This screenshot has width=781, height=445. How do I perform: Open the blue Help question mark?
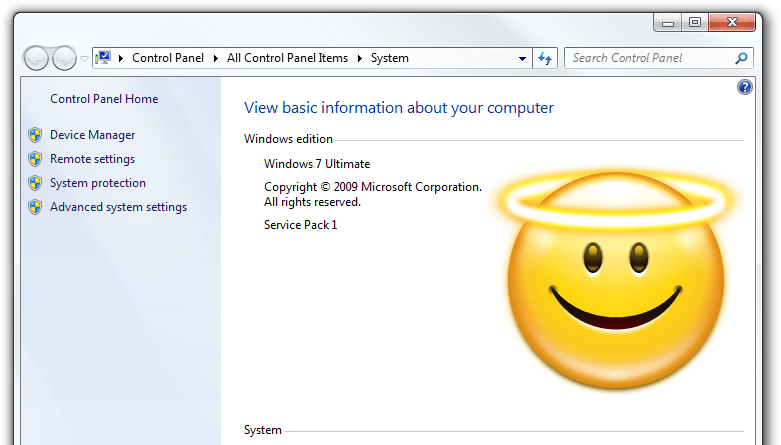pyautogui.click(x=745, y=87)
